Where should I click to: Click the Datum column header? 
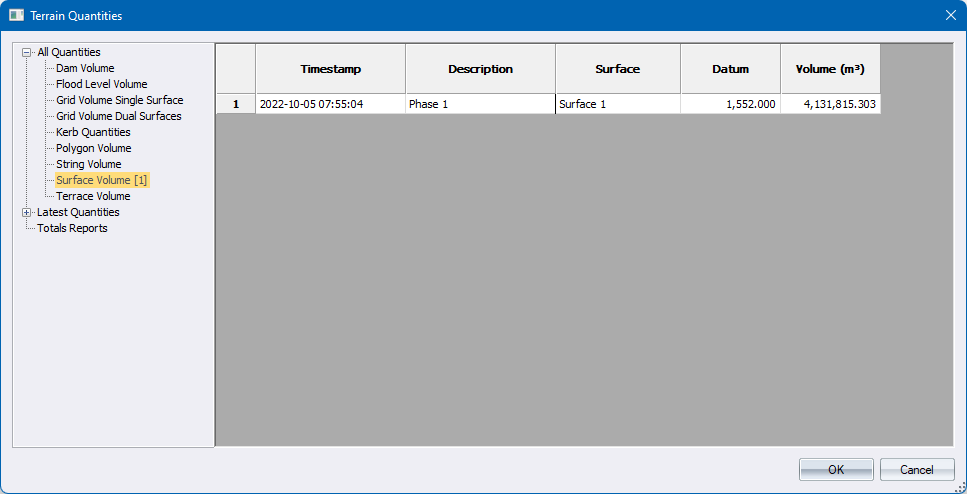pos(730,69)
